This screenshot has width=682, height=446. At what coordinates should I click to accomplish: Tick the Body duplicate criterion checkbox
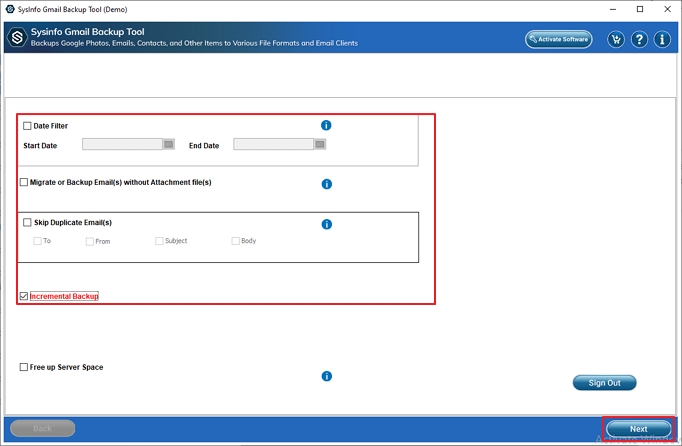pyautogui.click(x=235, y=241)
